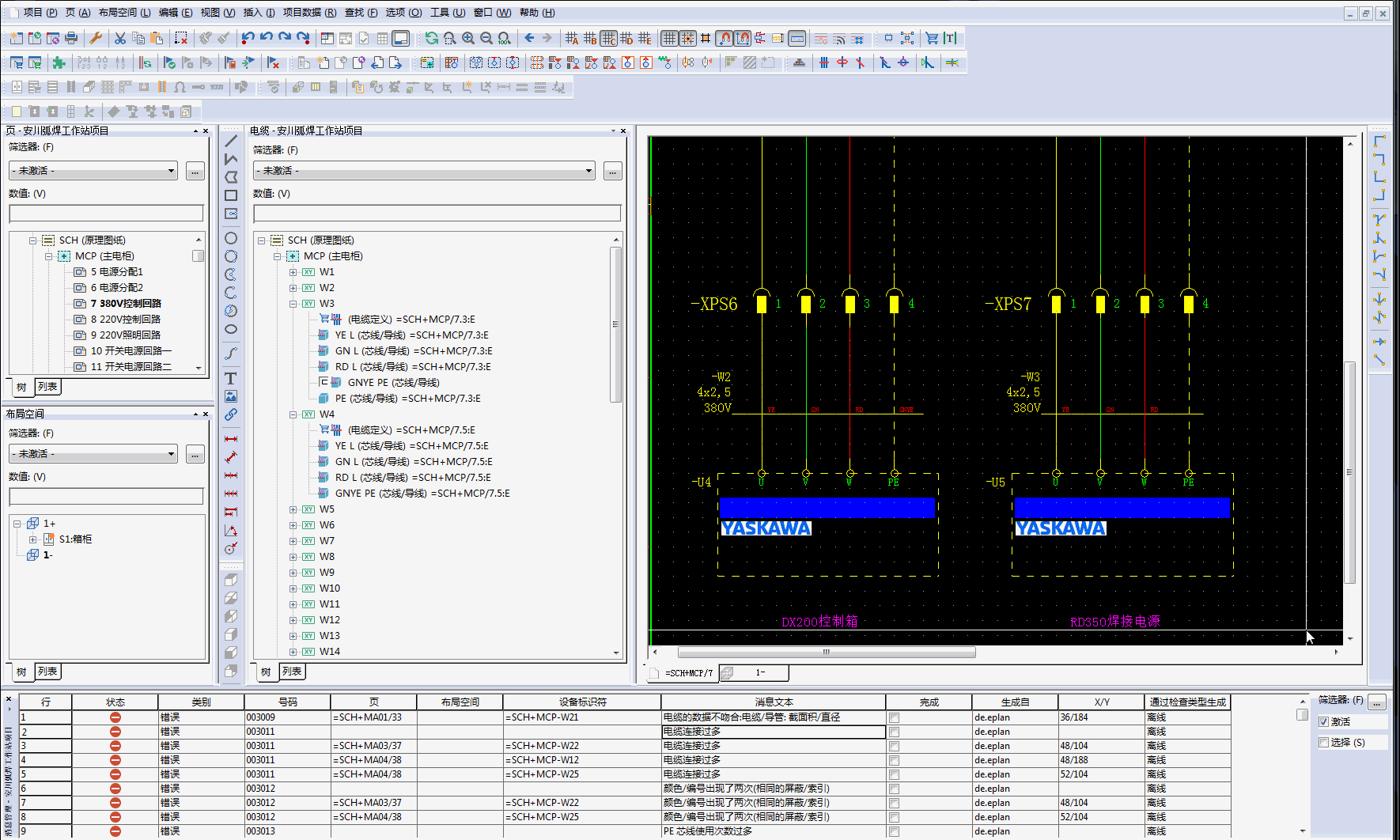Screen dimensions: 1400x840
Task: Switch to 列表 tab in the cable navigator
Action: pos(292,672)
